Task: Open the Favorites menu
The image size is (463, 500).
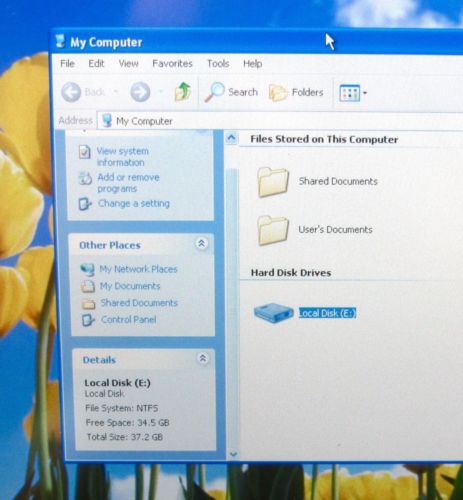Action: 172,63
